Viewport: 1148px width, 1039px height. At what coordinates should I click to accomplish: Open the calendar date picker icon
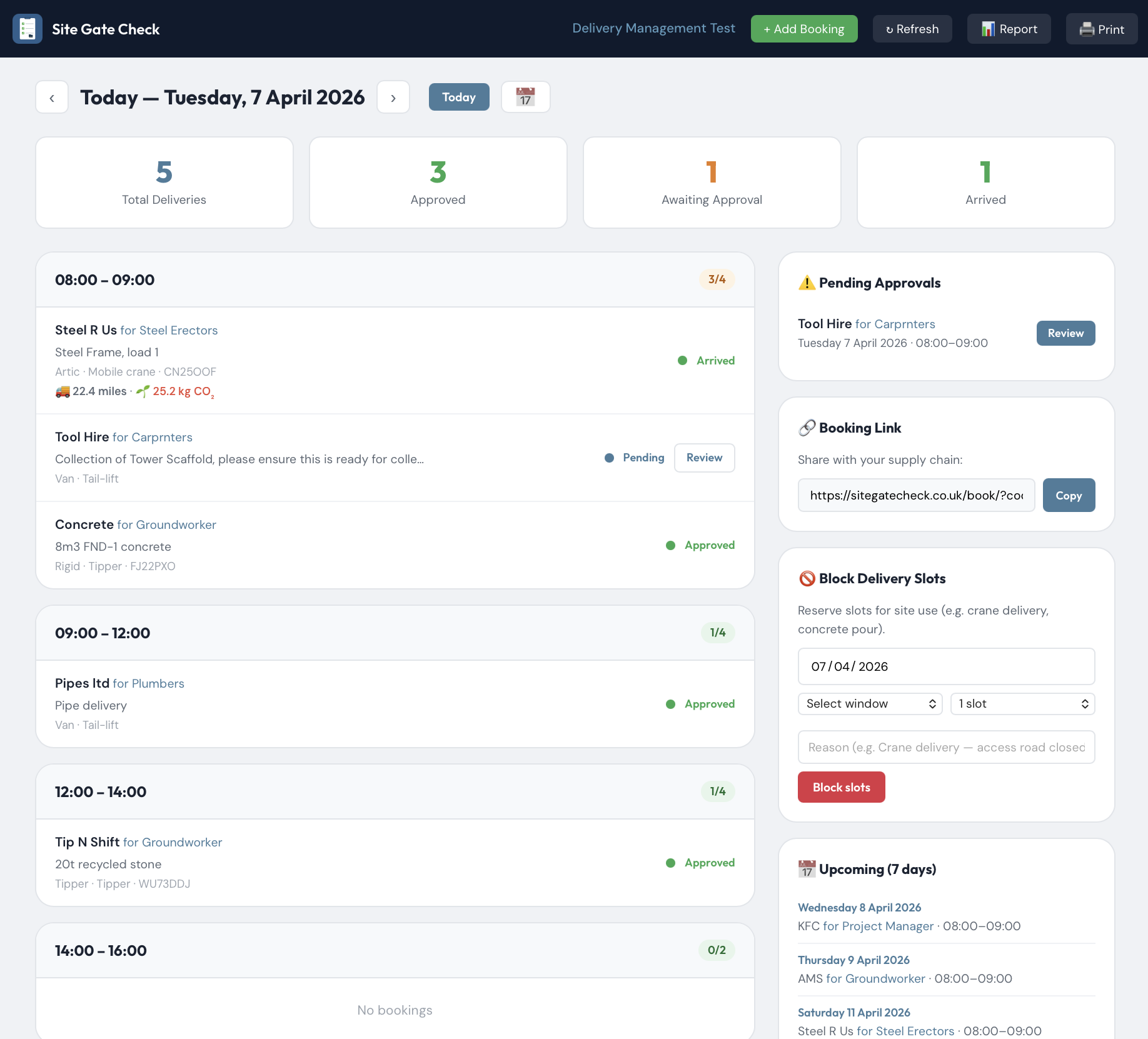525,97
